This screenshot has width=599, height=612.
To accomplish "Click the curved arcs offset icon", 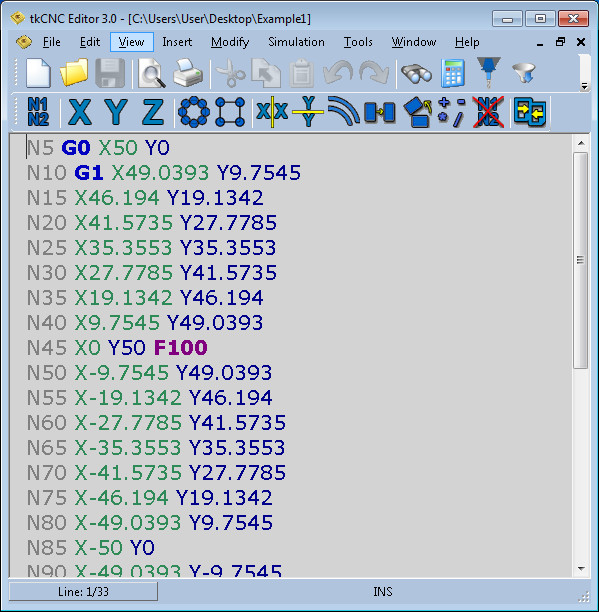I will click(x=343, y=111).
